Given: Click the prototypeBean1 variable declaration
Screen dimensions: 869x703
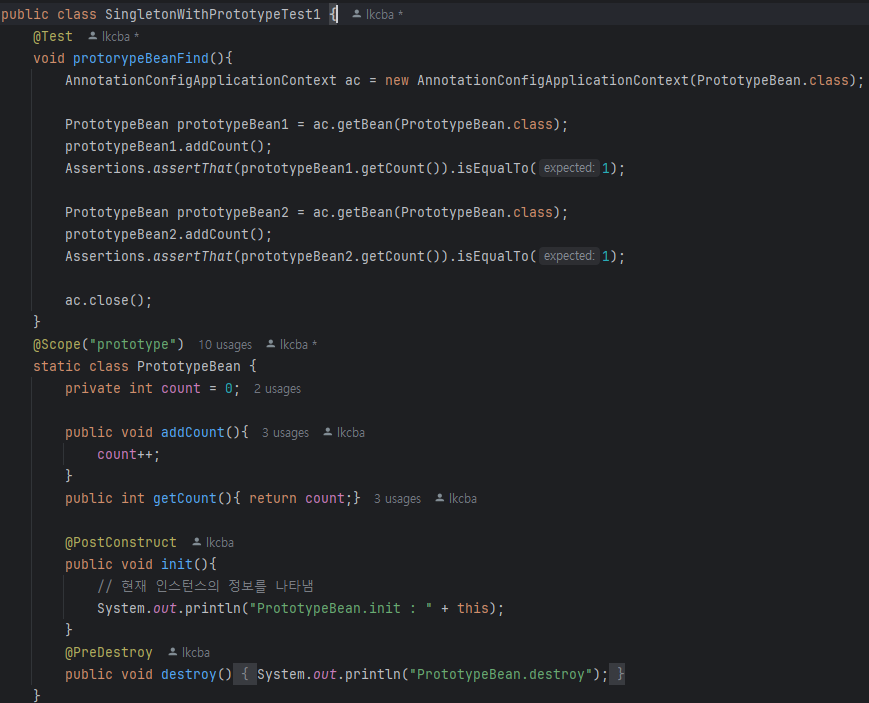Looking at the screenshot, I should pos(233,124).
